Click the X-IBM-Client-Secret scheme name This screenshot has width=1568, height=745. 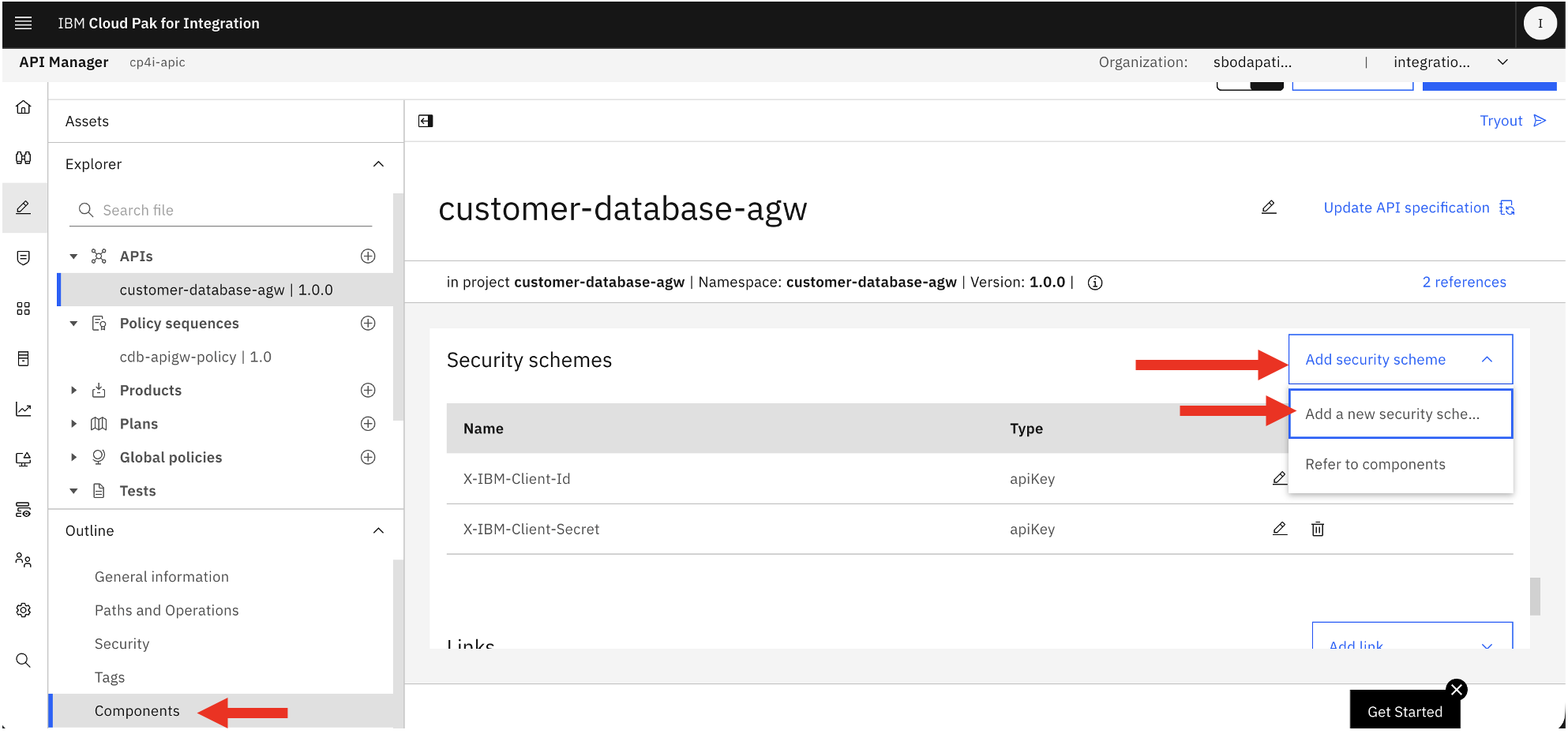point(531,530)
